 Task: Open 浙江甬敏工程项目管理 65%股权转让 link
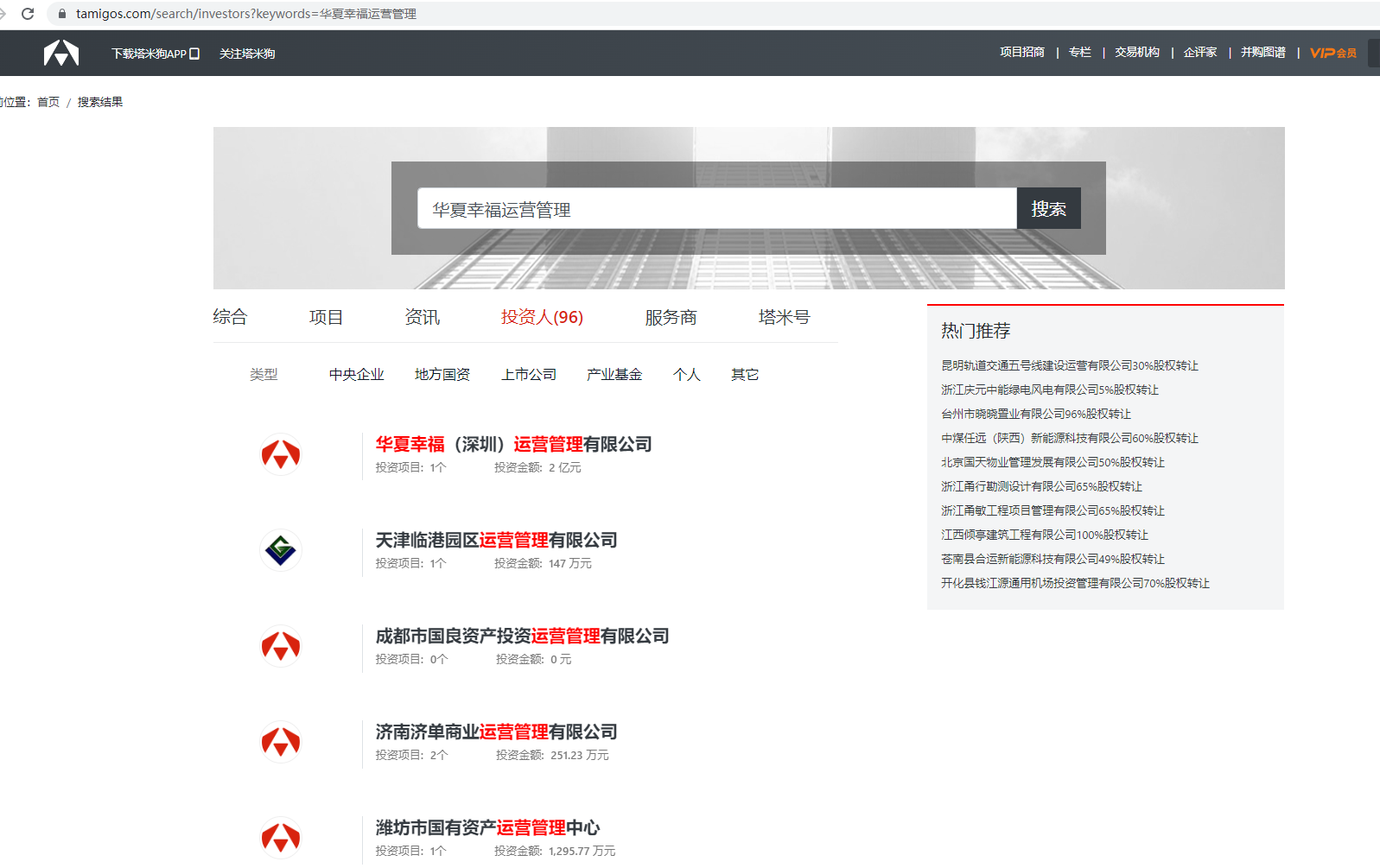coord(1053,510)
